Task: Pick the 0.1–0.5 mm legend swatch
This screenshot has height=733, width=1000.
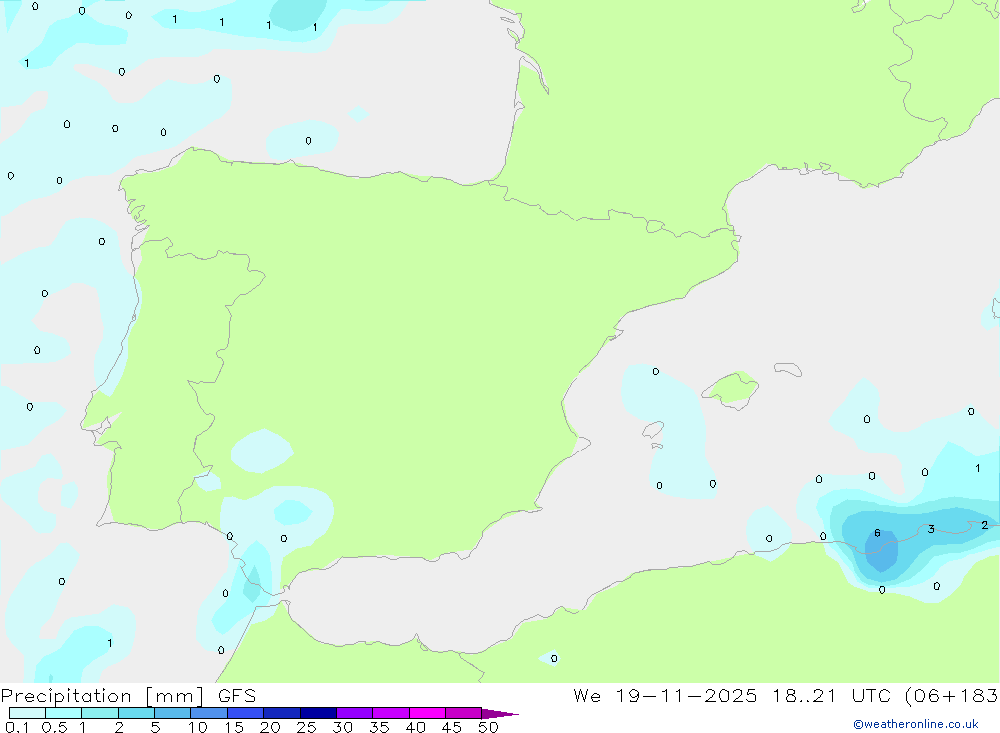Action: 27,713
